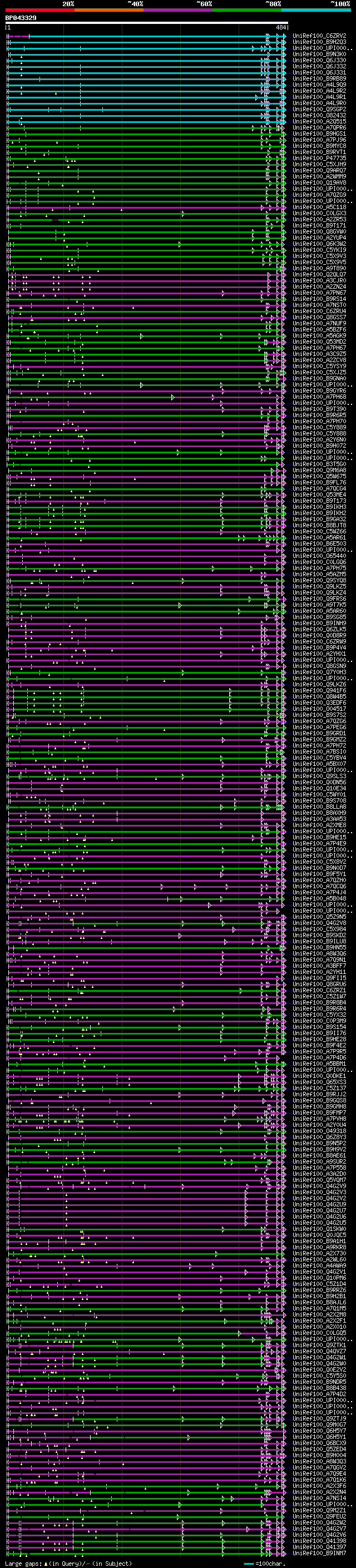The height and width of the screenshot is (1568, 356).
Task: Click the query end position 484
Action: [280, 27]
